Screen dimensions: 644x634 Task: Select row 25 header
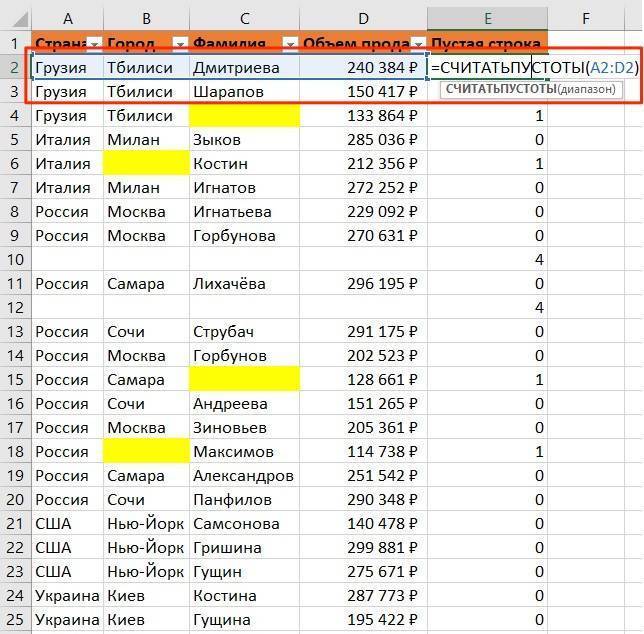(x=16, y=619)
